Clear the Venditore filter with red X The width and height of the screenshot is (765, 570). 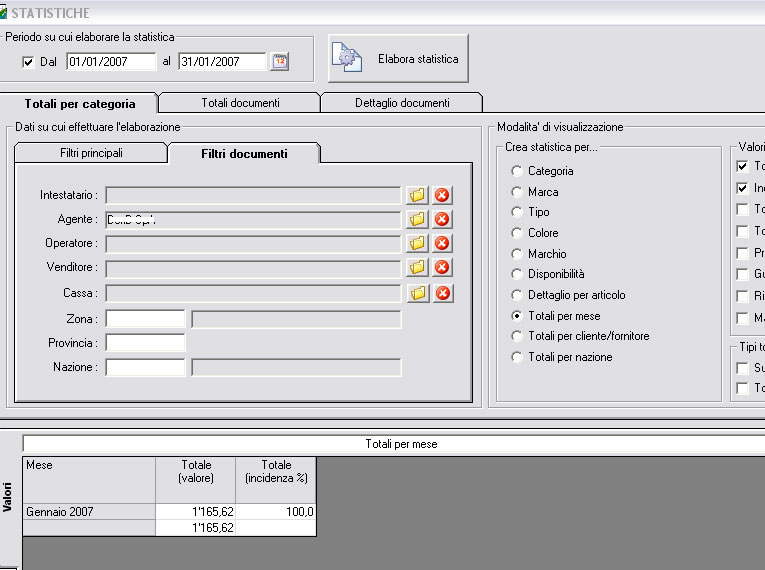[x=442, y=268]
